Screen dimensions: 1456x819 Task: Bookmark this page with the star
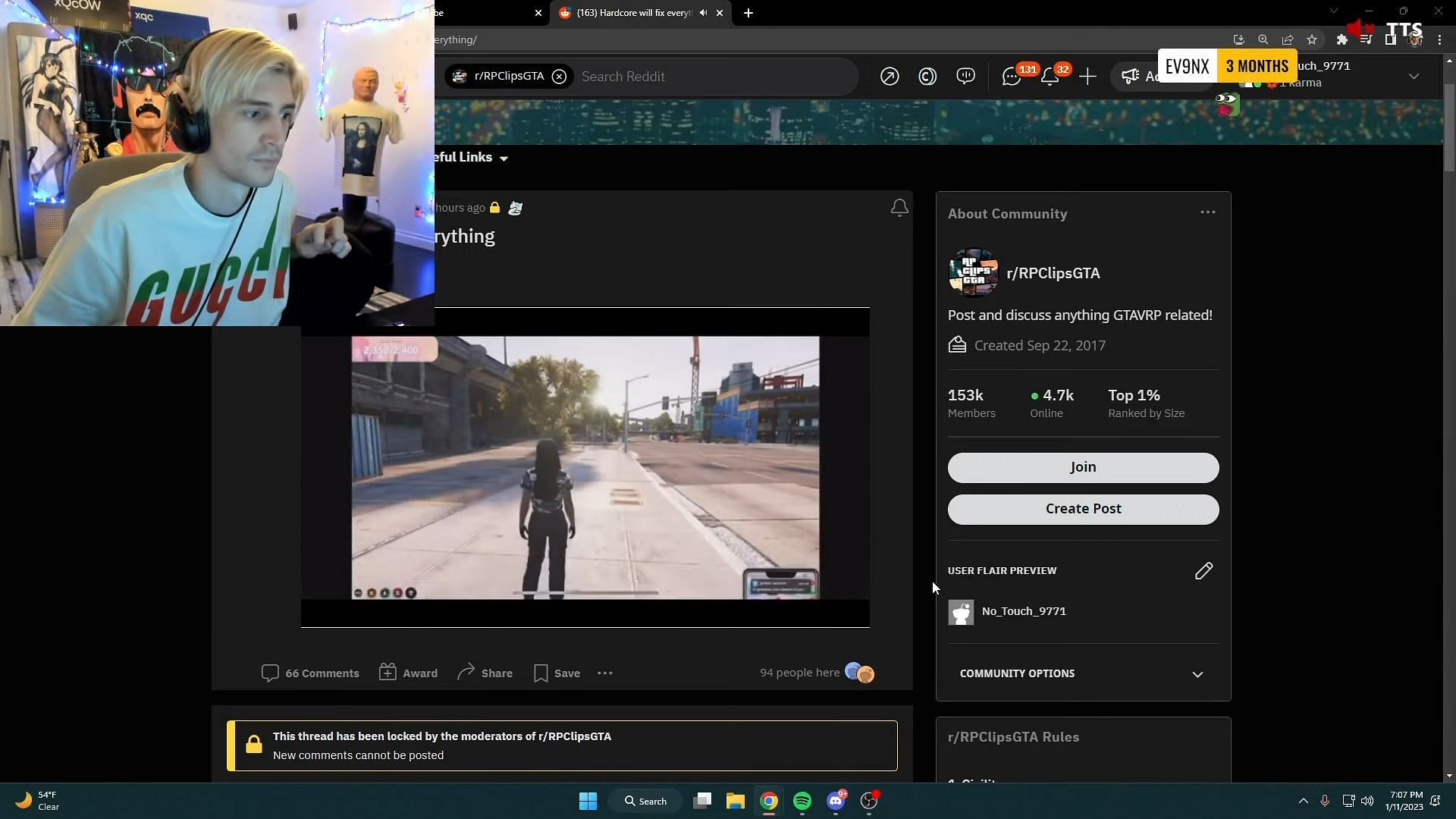pos(1312,39)
